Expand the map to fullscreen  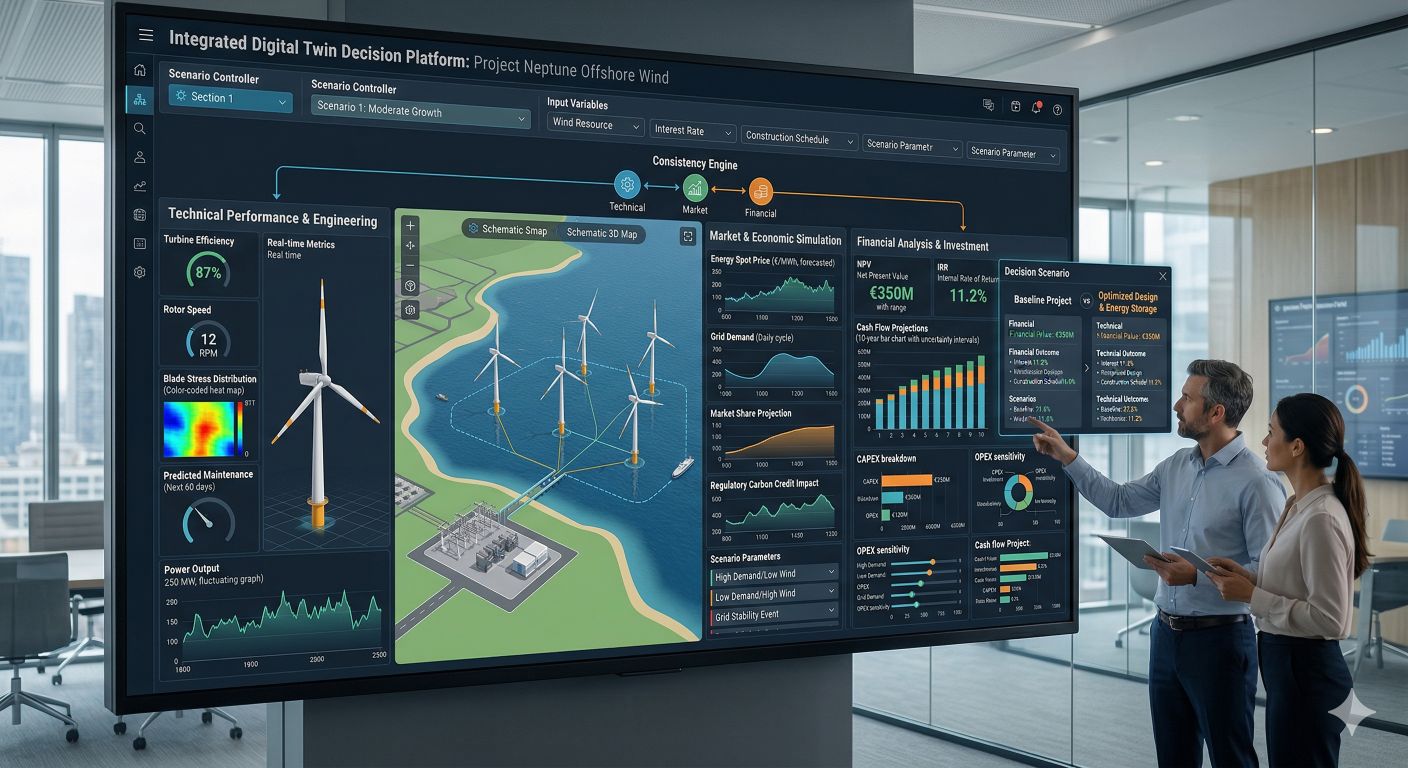pos(687,236)
